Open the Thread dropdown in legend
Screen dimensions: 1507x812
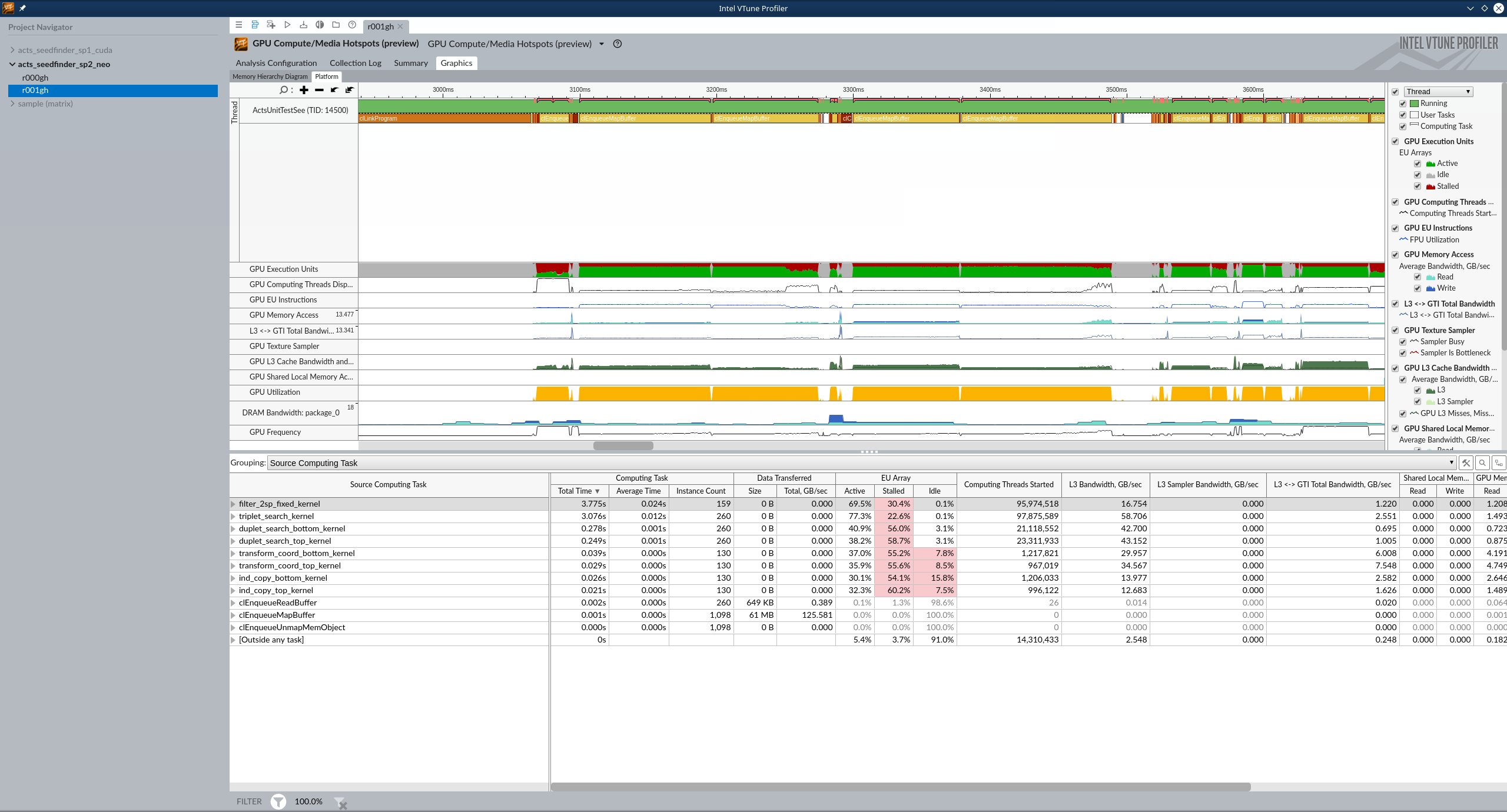coord(1438,92)
